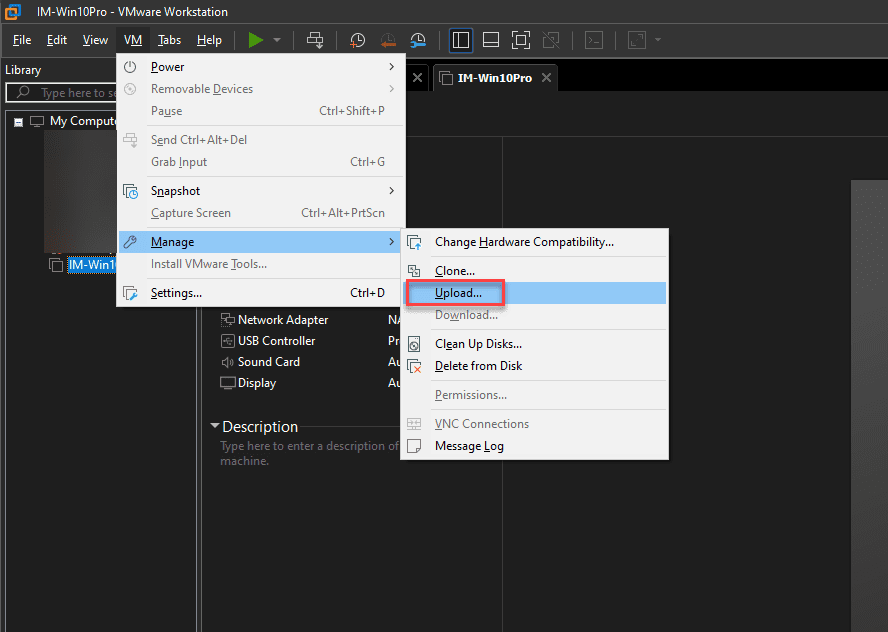Take a snapshot using the clock-plus toolbar icon
This screenshot has height=632, width=888.
(x=357, y=40)
